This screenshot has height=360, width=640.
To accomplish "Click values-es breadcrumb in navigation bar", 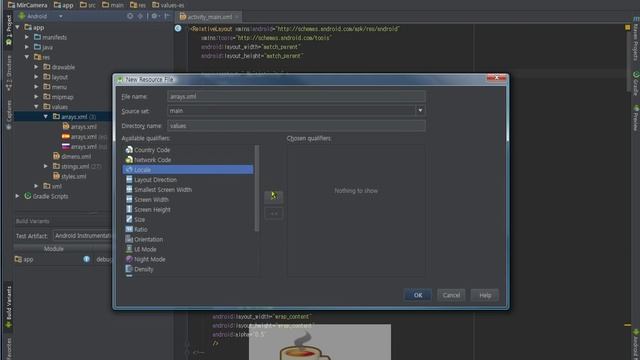I will 168,5.
